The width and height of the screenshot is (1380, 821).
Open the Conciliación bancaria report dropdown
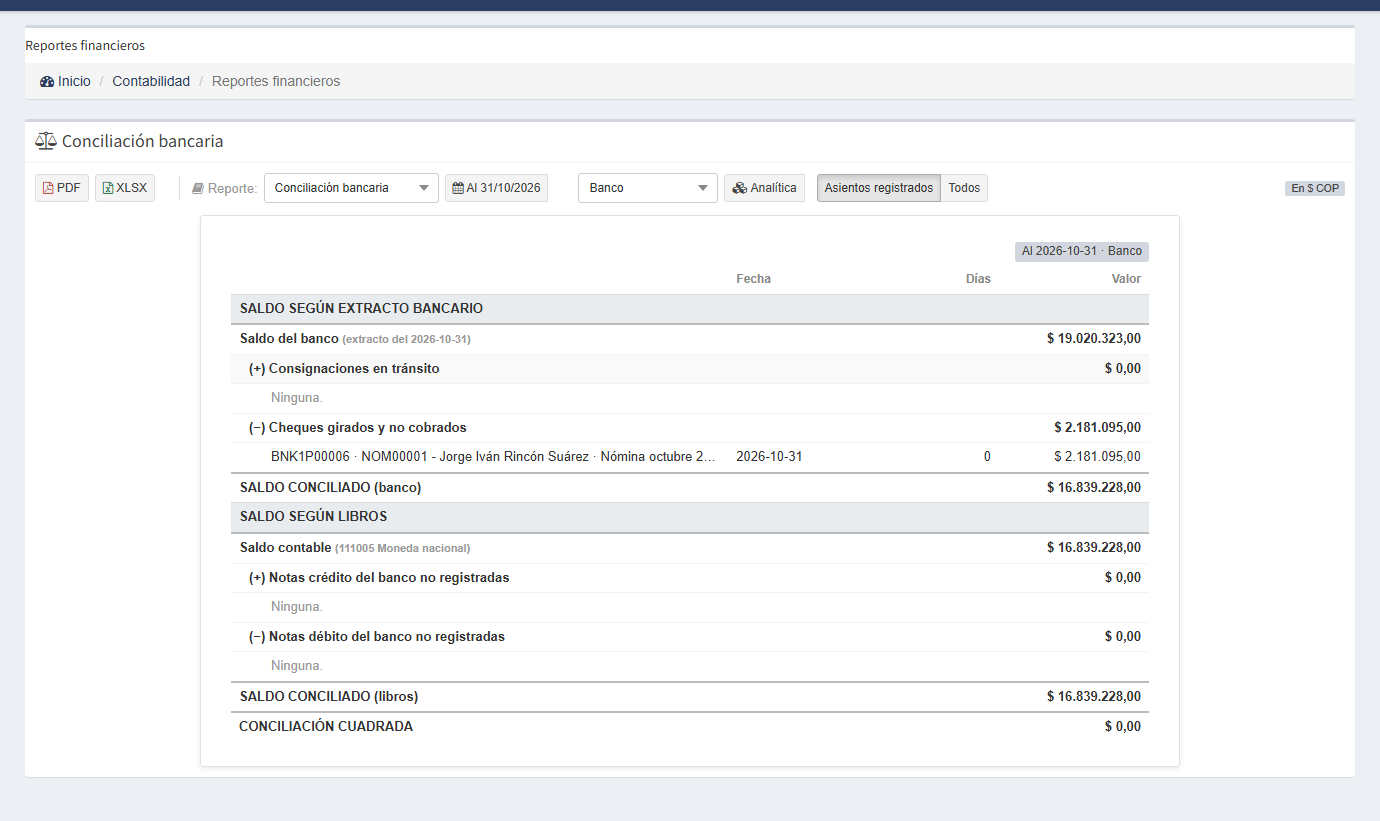pyautogui.click(x=351, y=188)
